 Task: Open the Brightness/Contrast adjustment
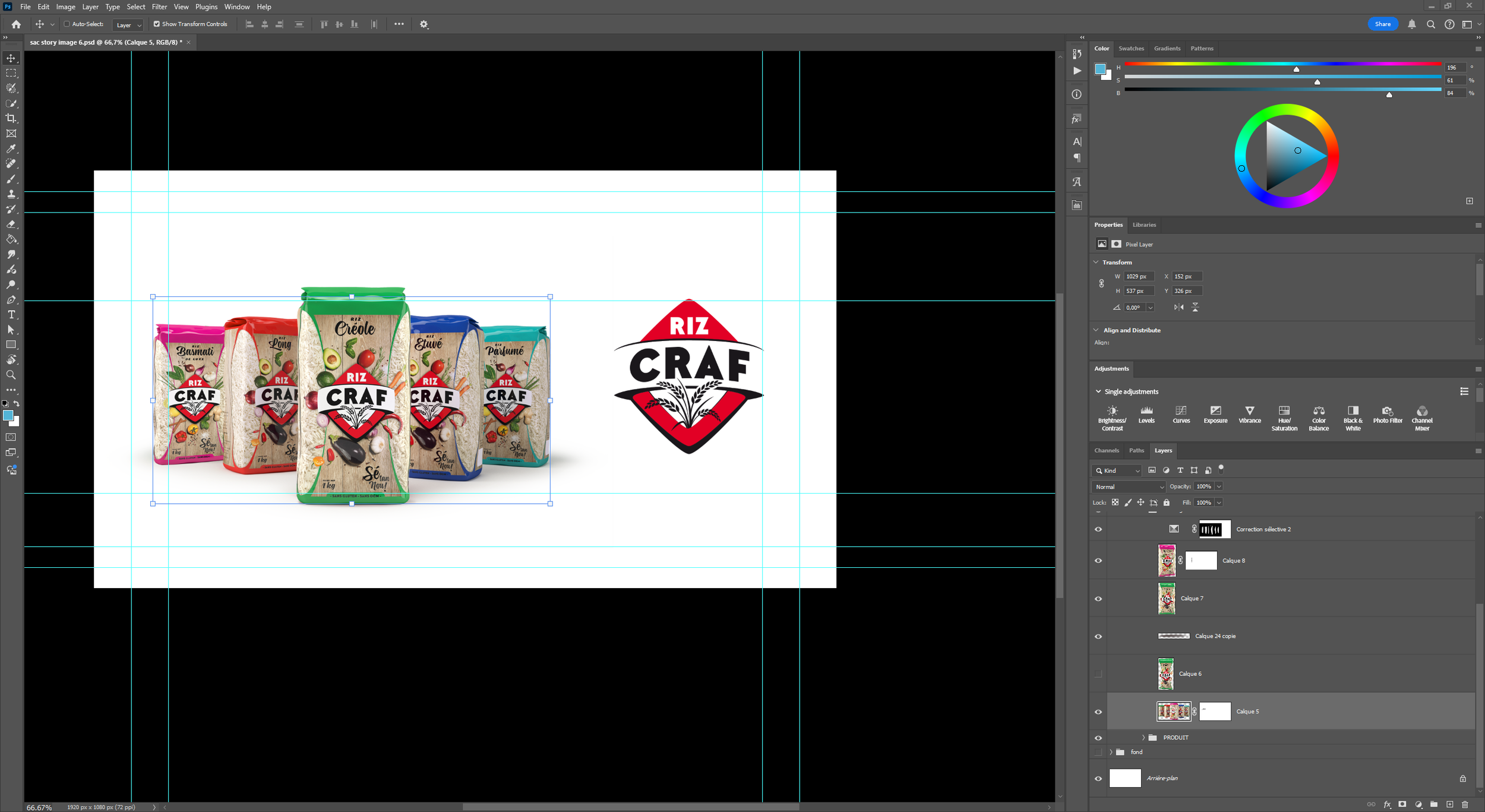coord(1112,418)
